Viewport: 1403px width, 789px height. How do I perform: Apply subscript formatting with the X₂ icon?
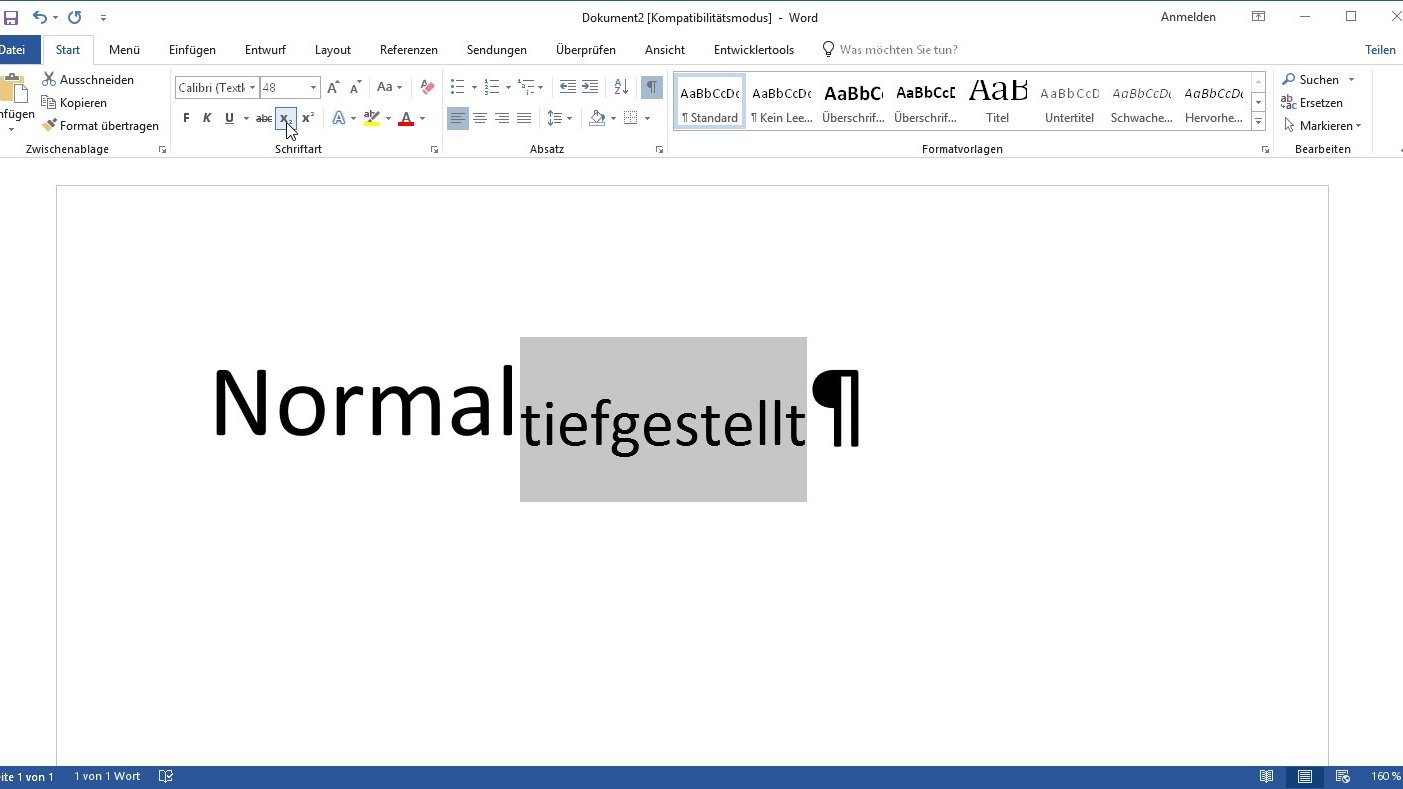286,118
